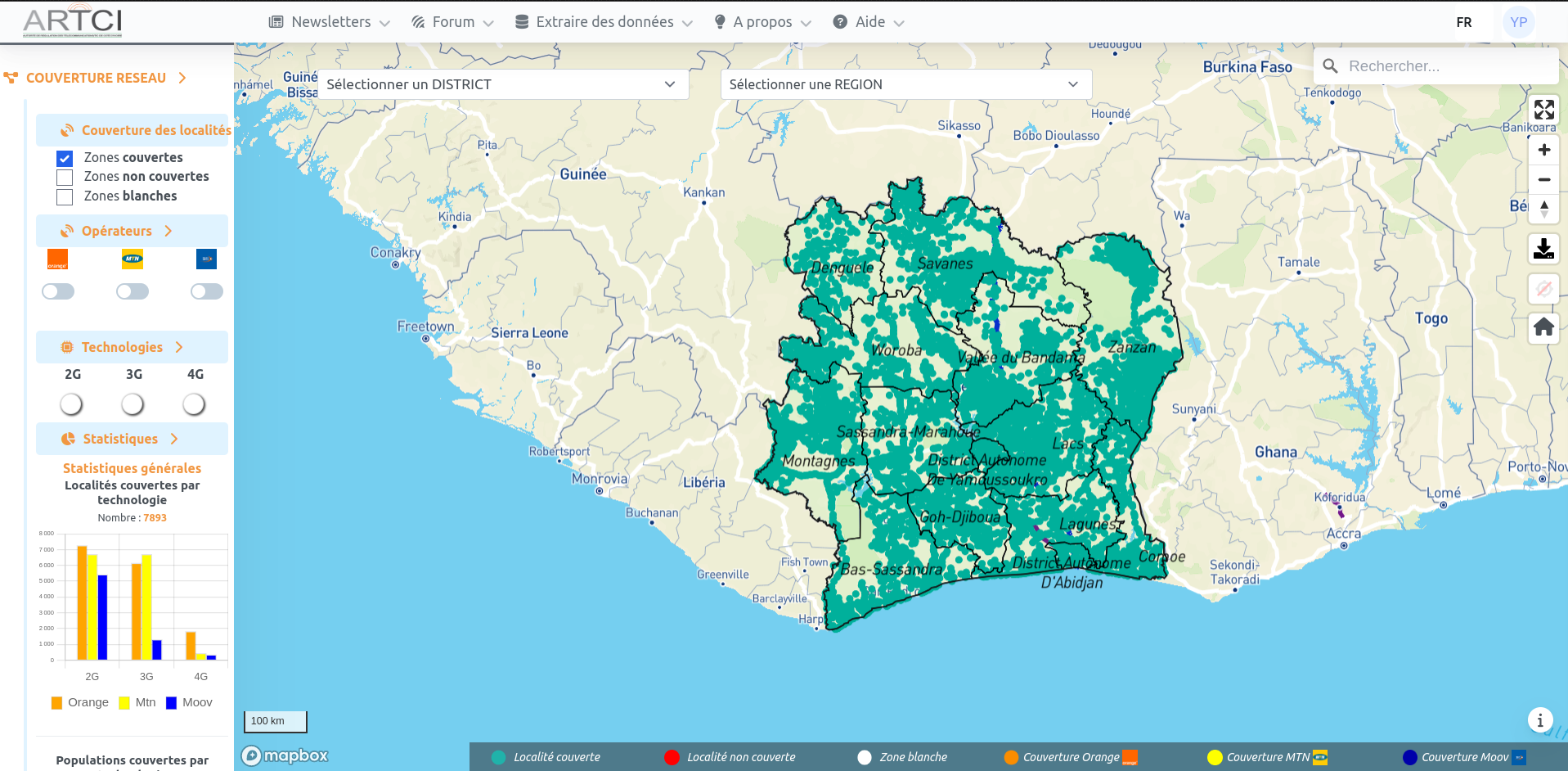Click the 100 km scale bar

pos(275,721)
